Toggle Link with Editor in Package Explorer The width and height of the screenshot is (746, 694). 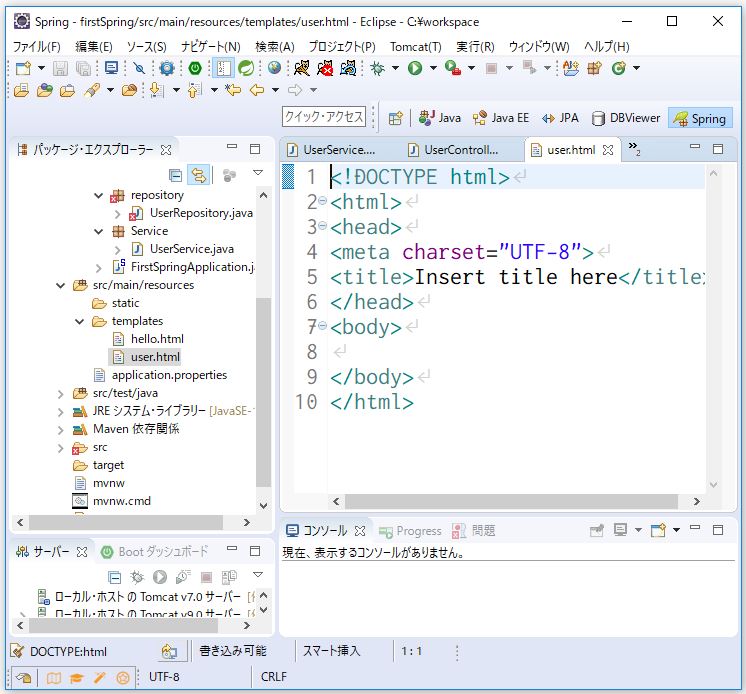click(x=198, y=176)
